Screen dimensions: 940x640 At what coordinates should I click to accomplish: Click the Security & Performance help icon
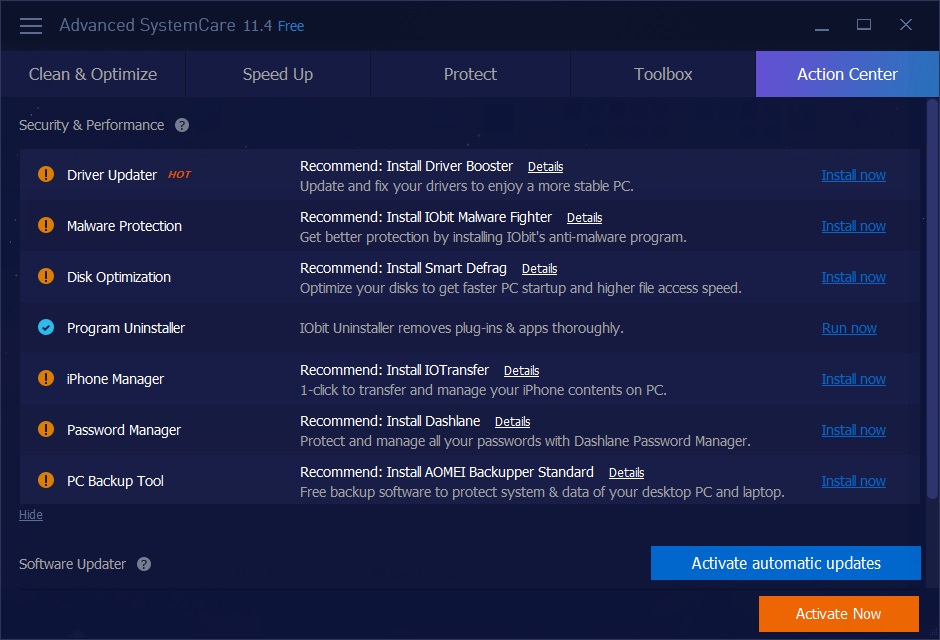[x=182, y=125]
